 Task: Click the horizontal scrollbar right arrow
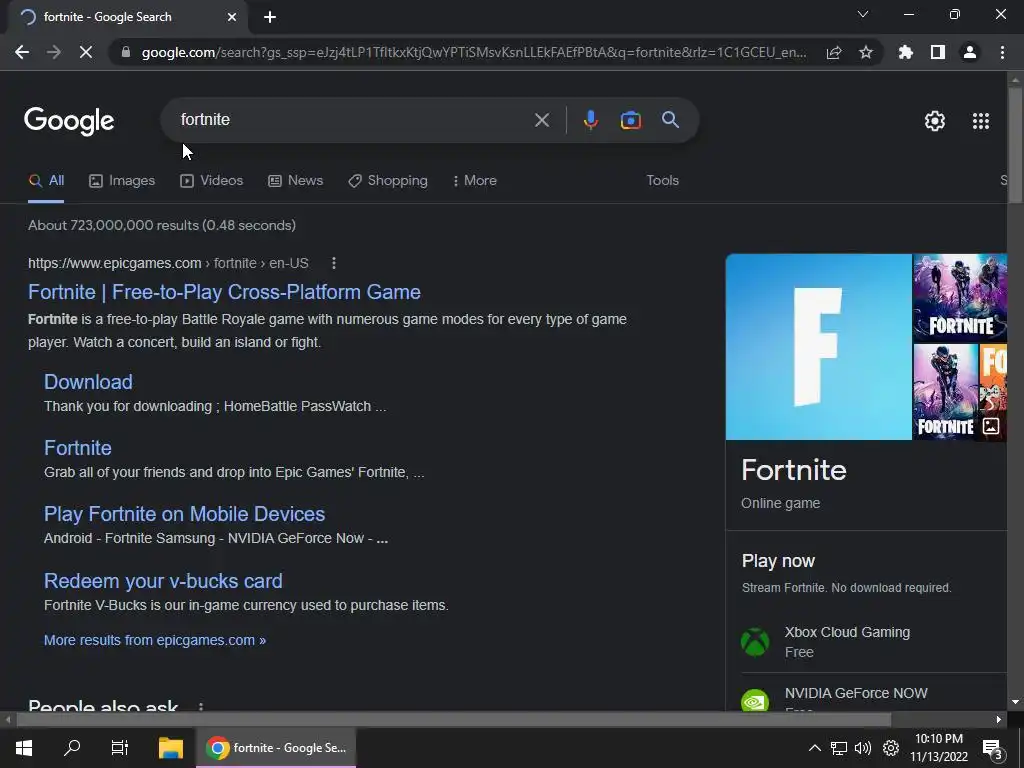tap(999, 720)
